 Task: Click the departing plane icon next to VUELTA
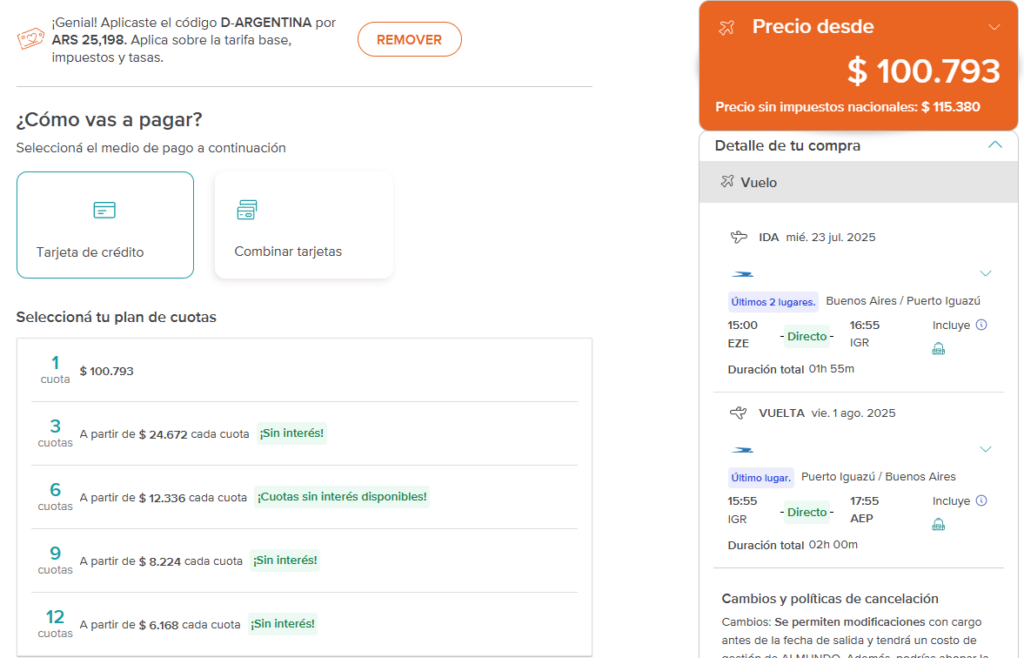click(738, 412)
